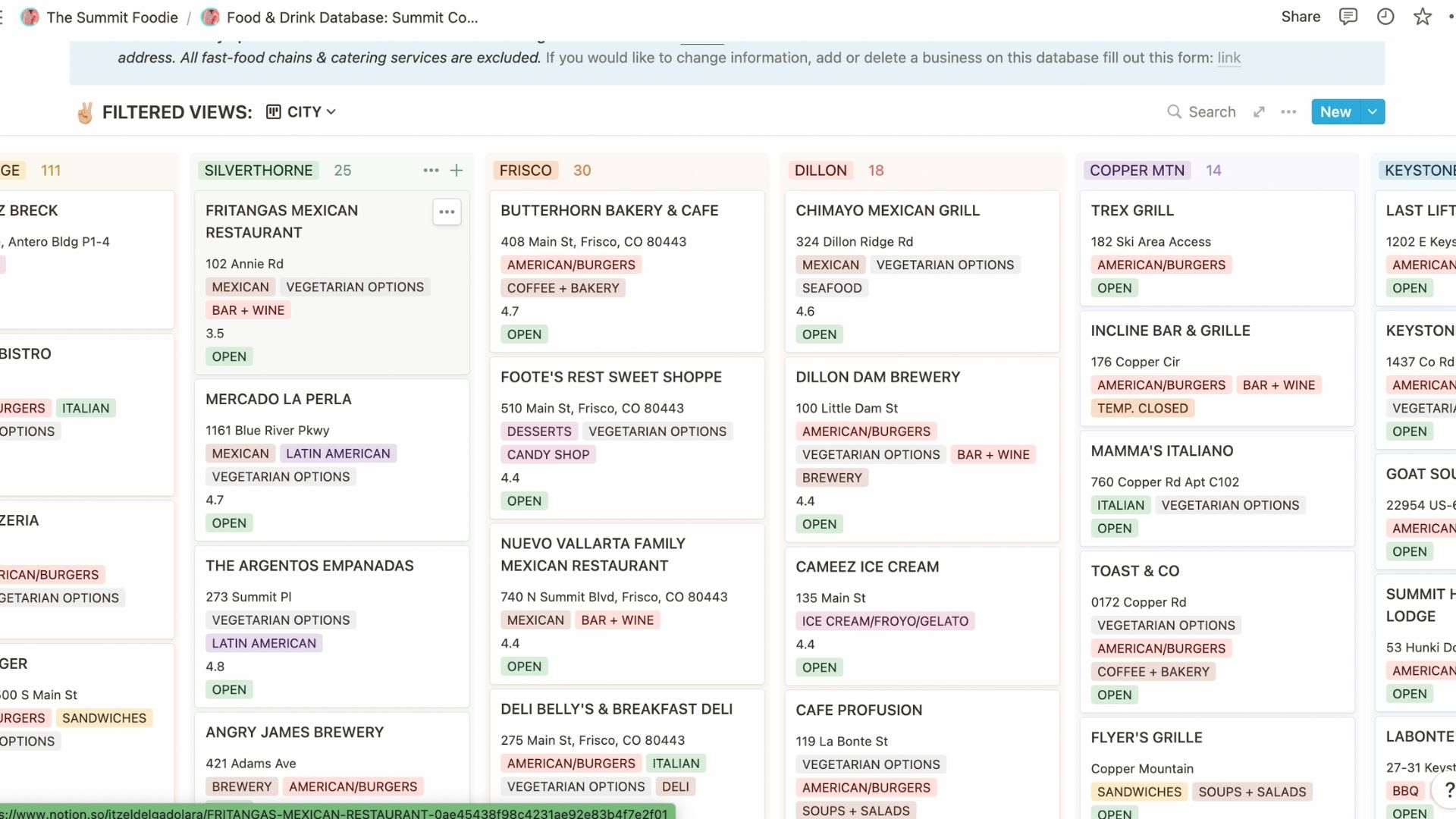1456x819 pixels.
Task: Open NUEVO VALLARTA FAMILY MEXICAN RESTAURANT card
Action: coord(627,604)
